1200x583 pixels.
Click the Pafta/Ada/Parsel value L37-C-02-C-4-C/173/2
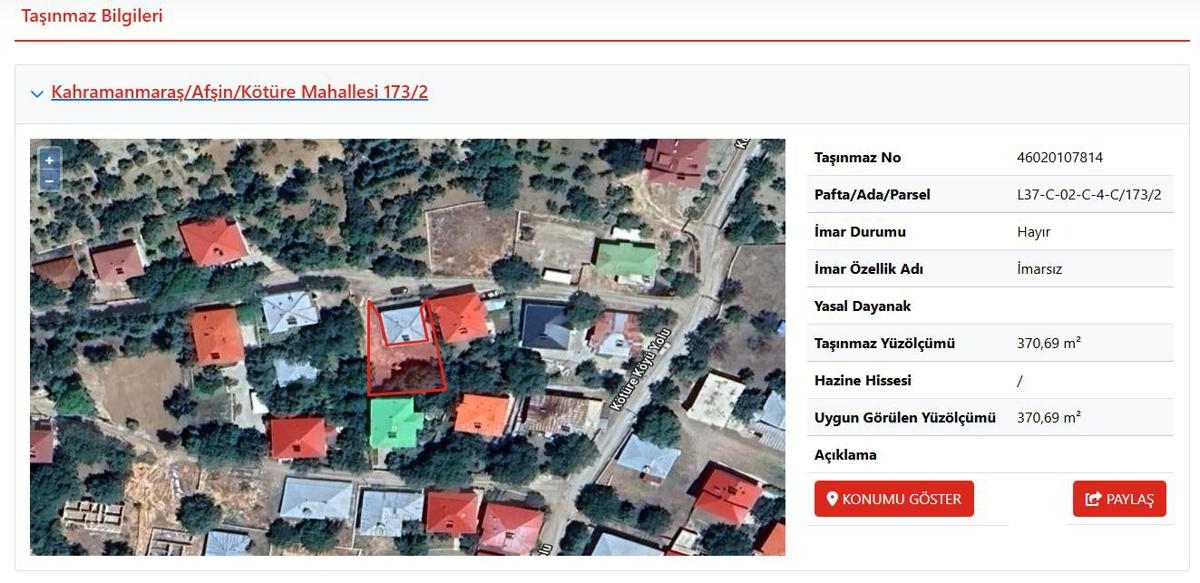click(1088, 194)
